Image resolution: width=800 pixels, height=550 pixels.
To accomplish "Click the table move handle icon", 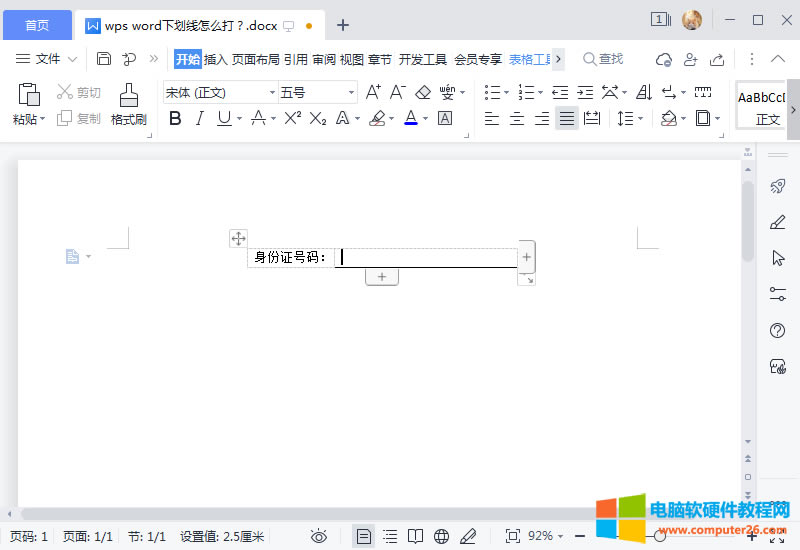I will point(238,238).
